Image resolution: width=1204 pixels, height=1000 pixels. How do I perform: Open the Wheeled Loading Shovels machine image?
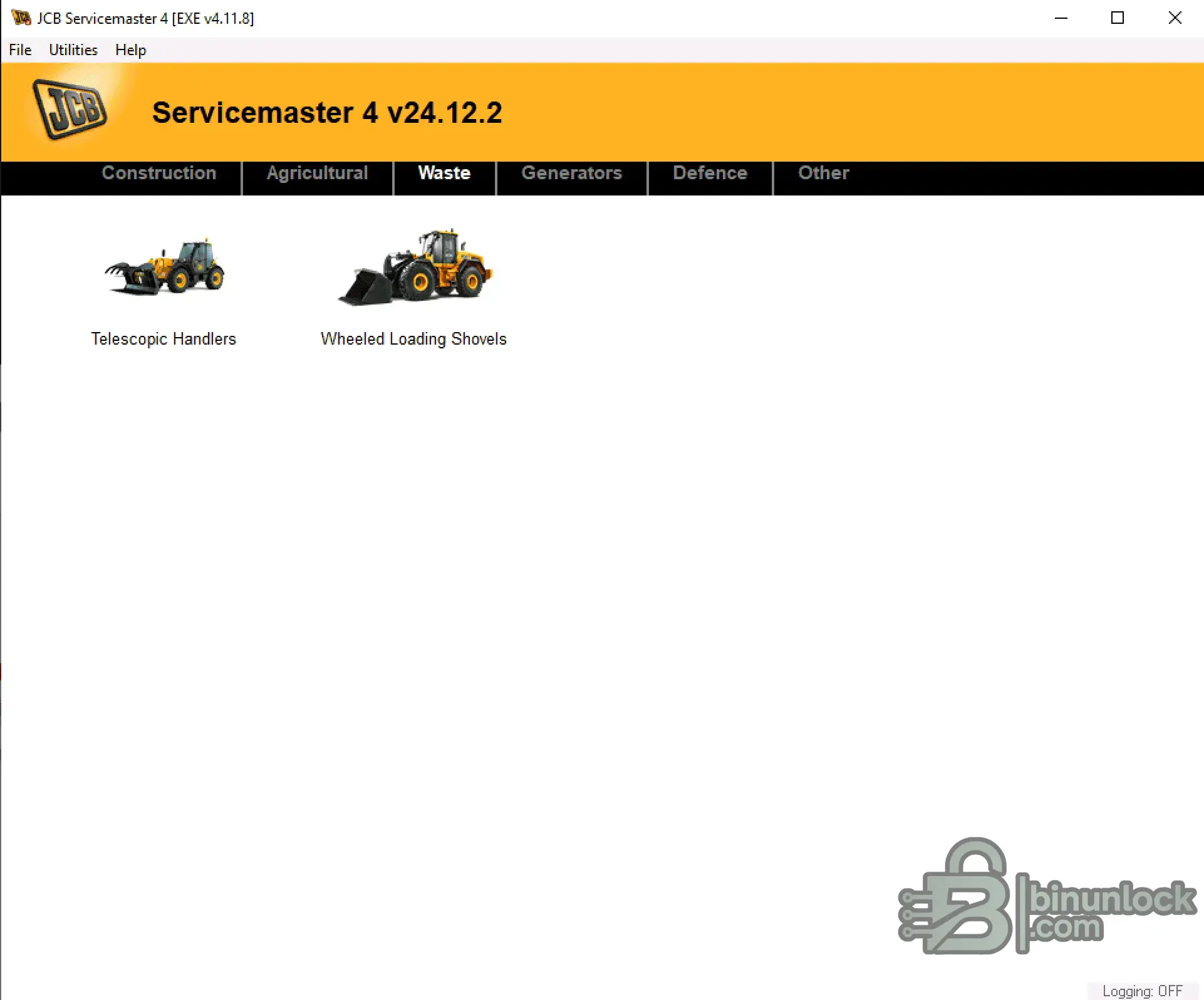pyautogui.click(x=416, y=267)
